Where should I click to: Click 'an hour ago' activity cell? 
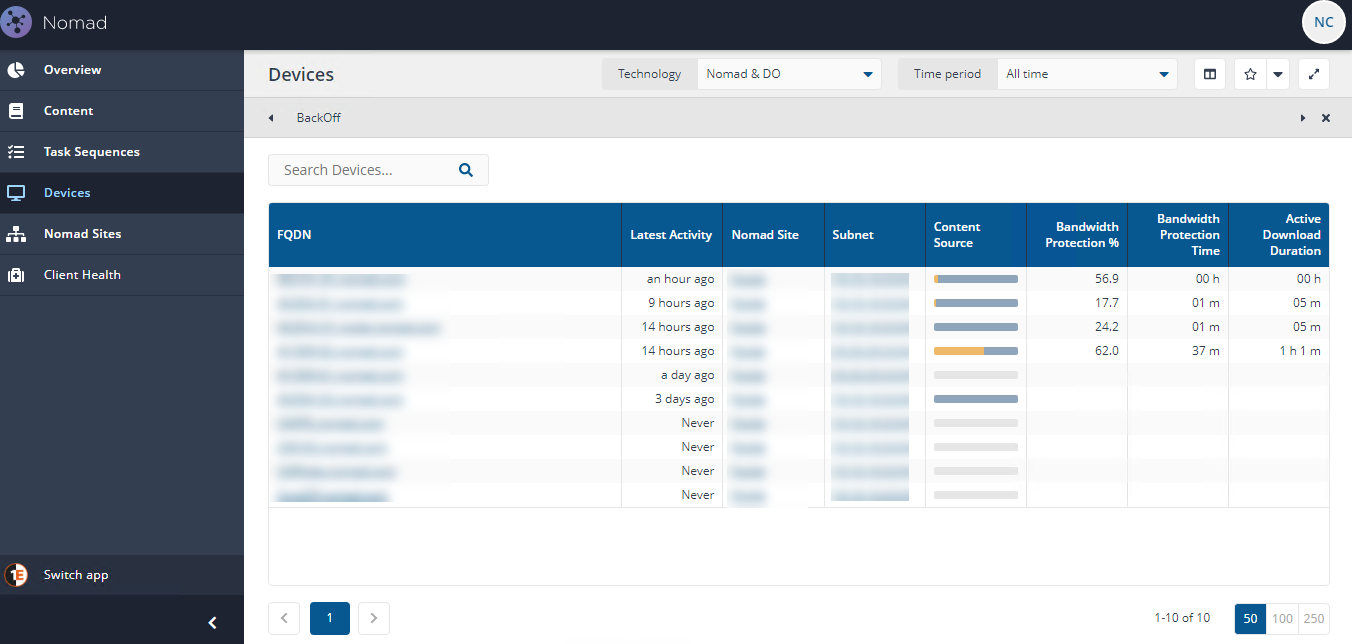coord(680,279)
